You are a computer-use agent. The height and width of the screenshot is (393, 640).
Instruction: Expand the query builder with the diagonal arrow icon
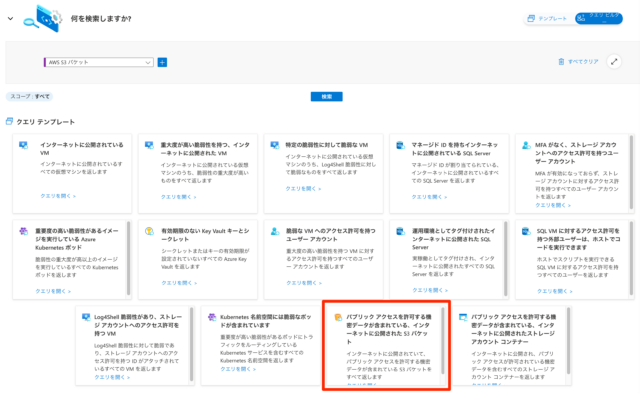(x=614, y=62)
